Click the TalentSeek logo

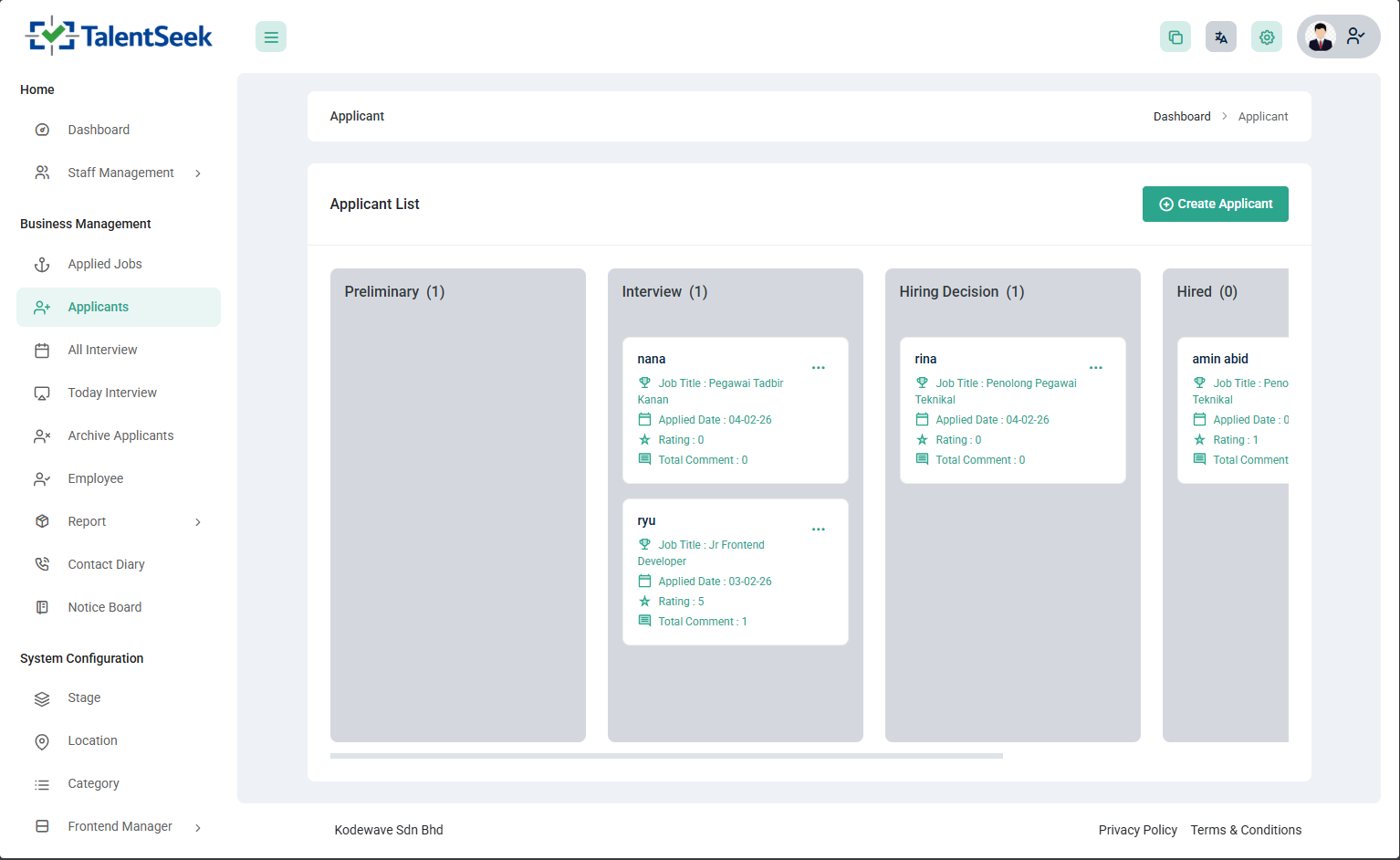tap(119, 37)
